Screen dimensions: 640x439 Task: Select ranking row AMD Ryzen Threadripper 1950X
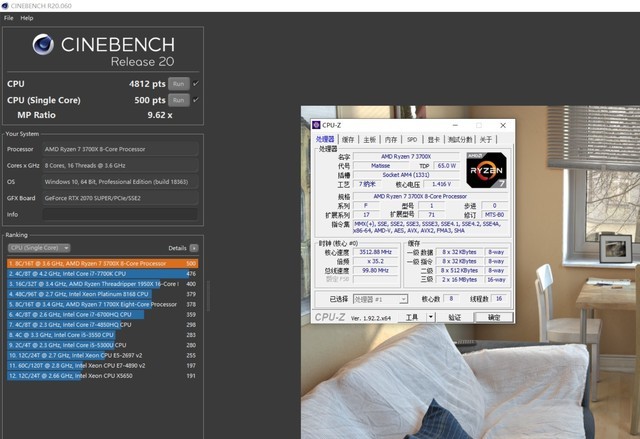[102, 284]
